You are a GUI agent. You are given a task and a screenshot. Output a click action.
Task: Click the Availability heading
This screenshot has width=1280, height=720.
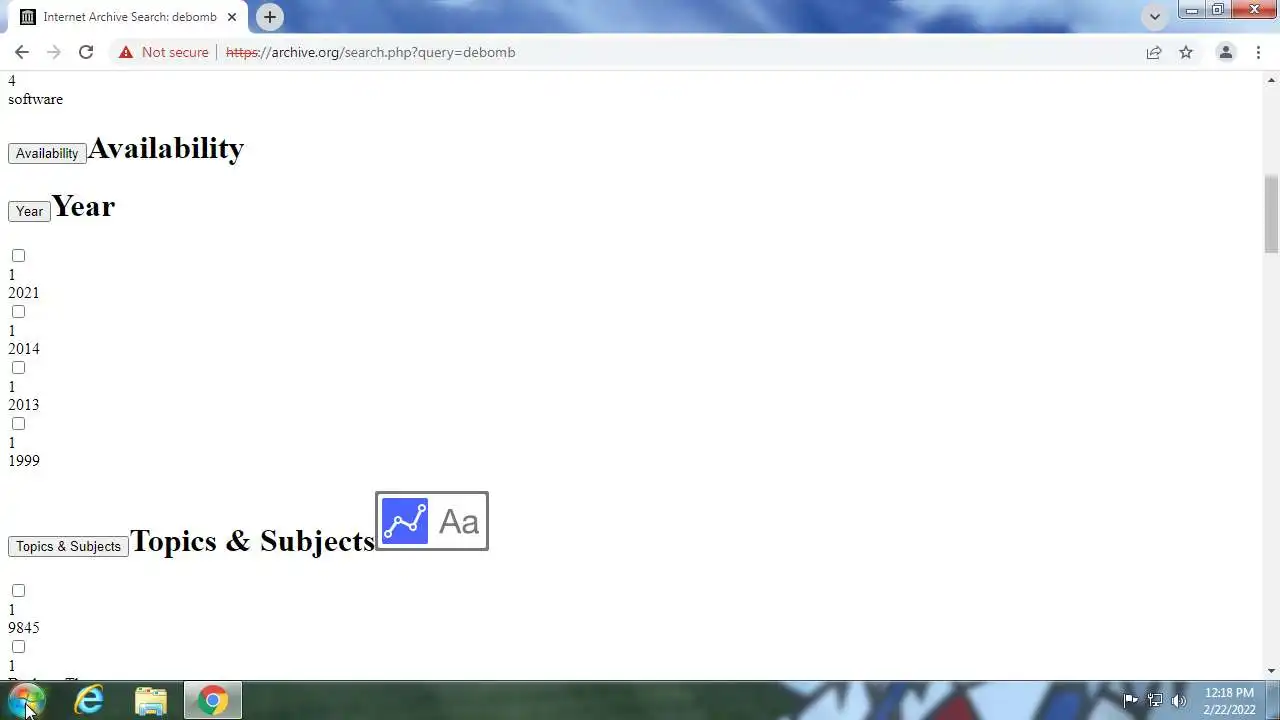point(166,148)
